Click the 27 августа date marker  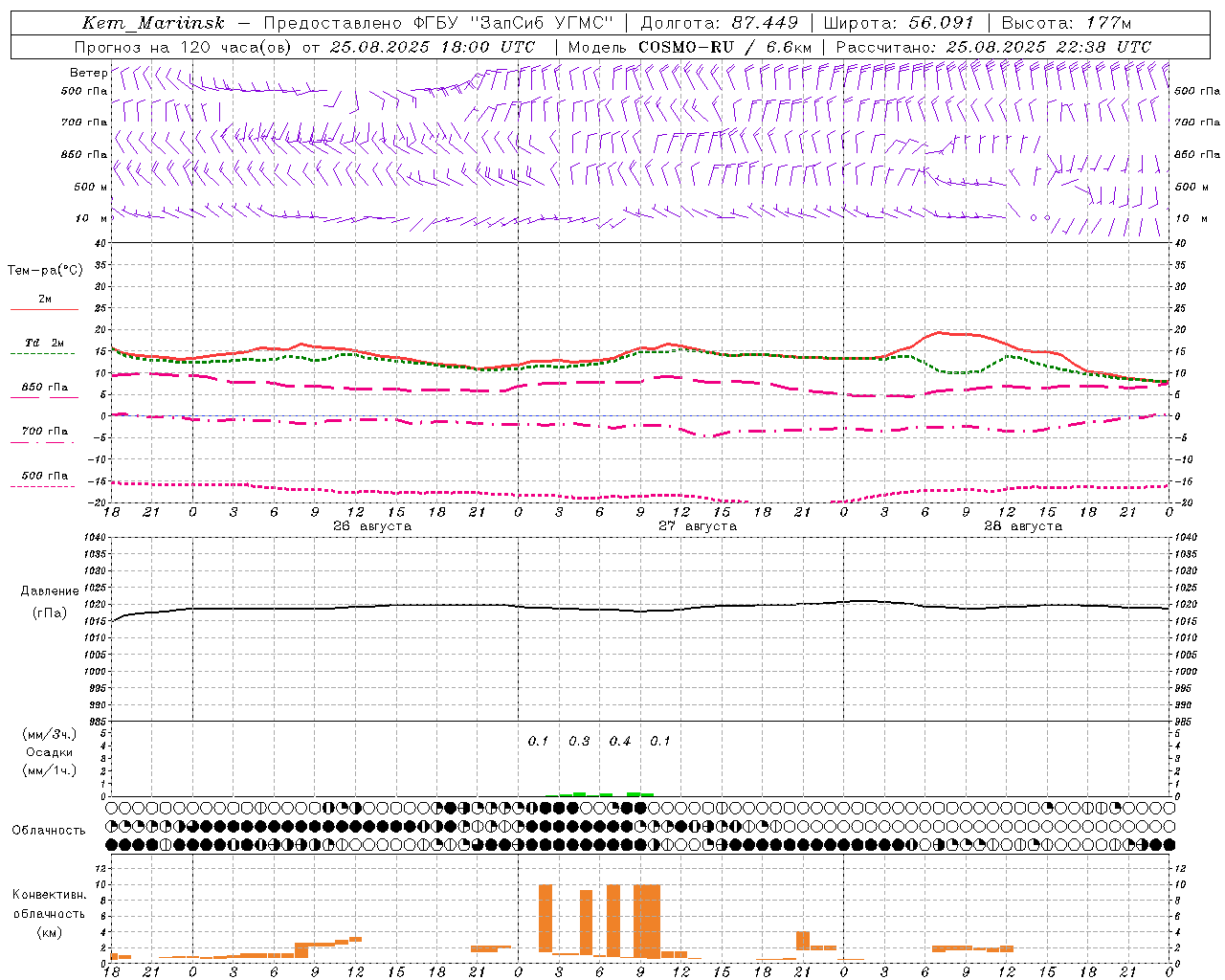coord(698,526)
